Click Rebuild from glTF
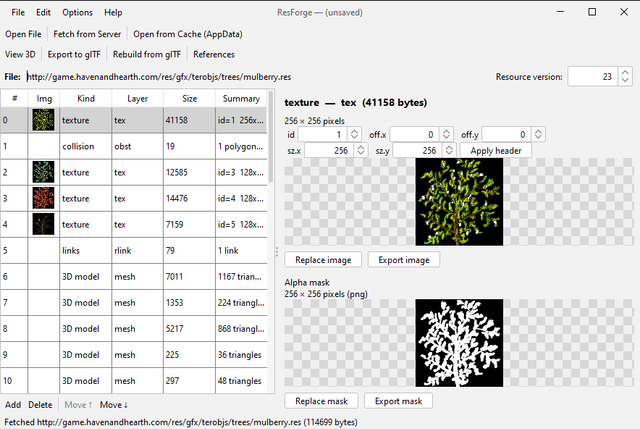640x429 pixels. point(147,54)
